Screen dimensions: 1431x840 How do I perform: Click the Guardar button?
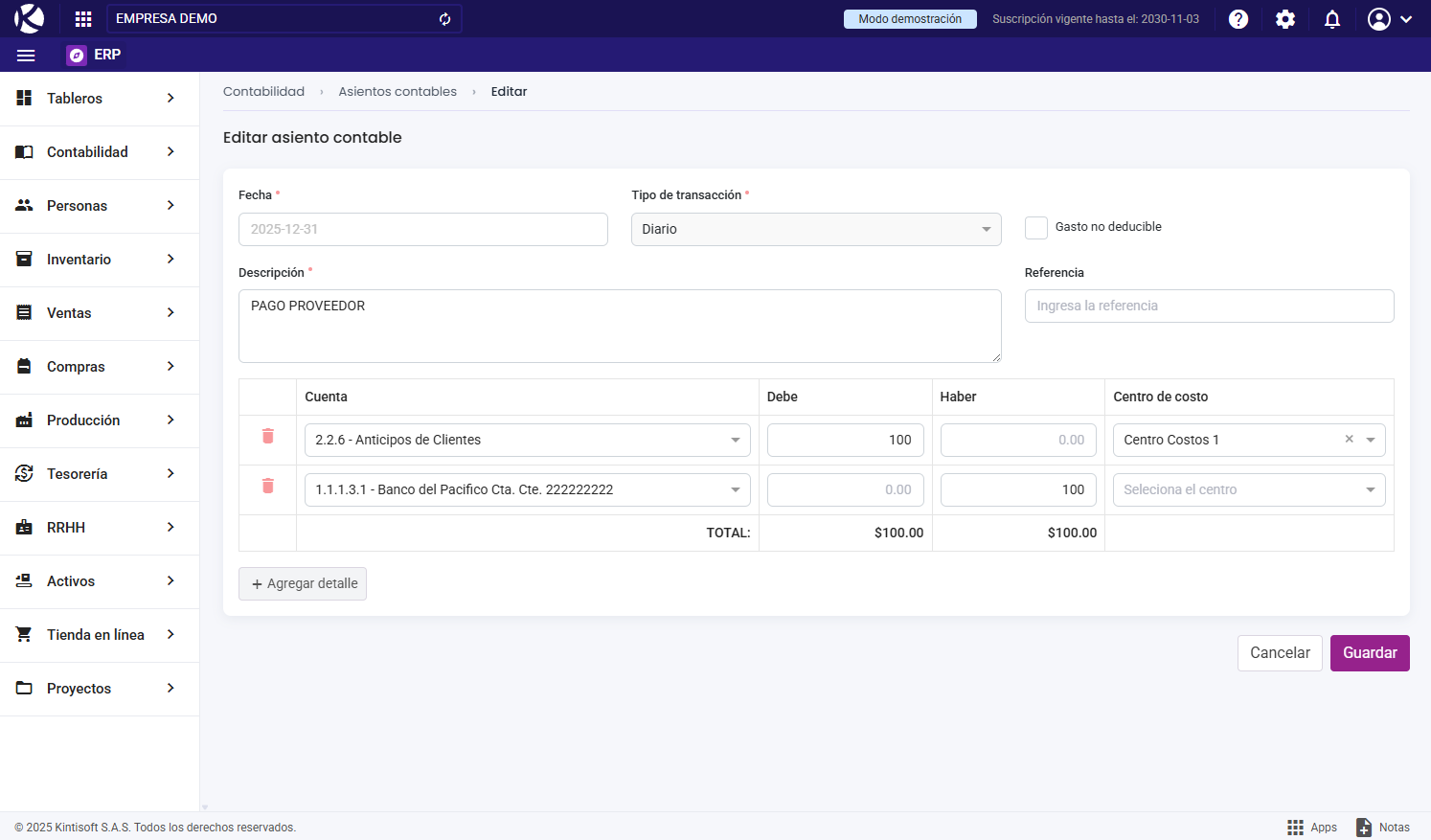(1369, 653)
